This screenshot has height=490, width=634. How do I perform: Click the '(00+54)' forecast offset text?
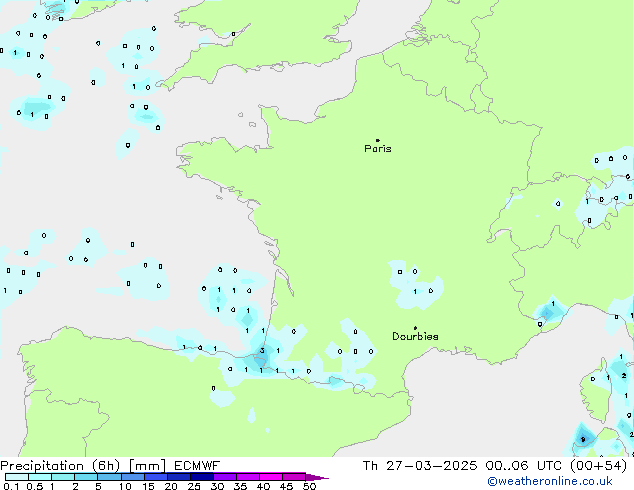598,466
